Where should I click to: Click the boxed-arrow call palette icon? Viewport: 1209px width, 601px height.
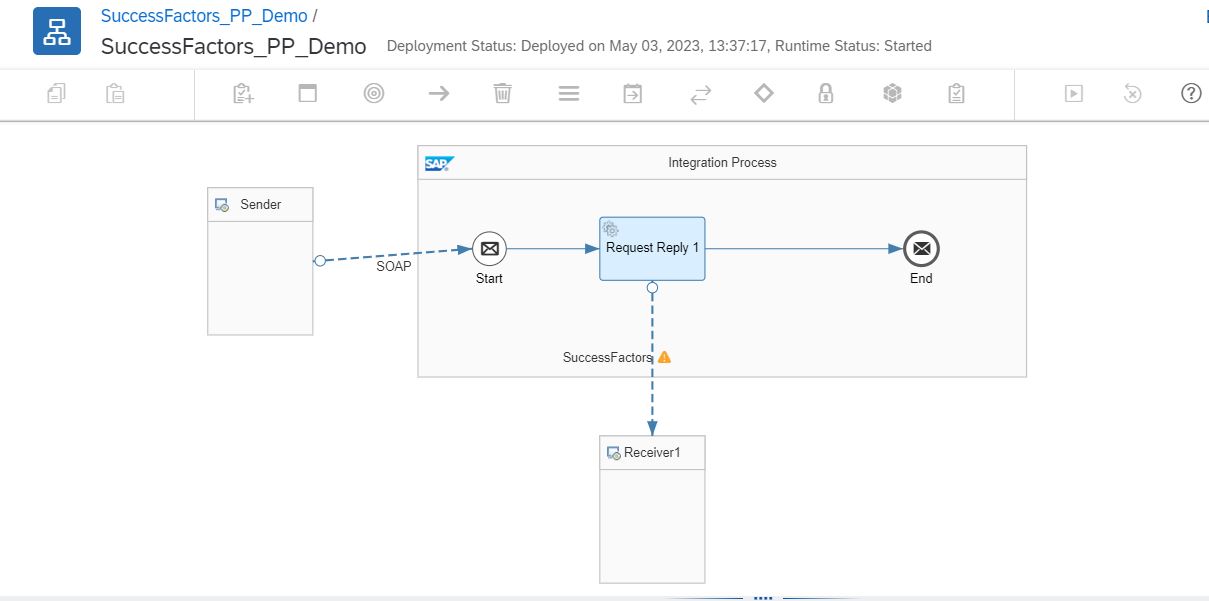click(x=633, y=94)
